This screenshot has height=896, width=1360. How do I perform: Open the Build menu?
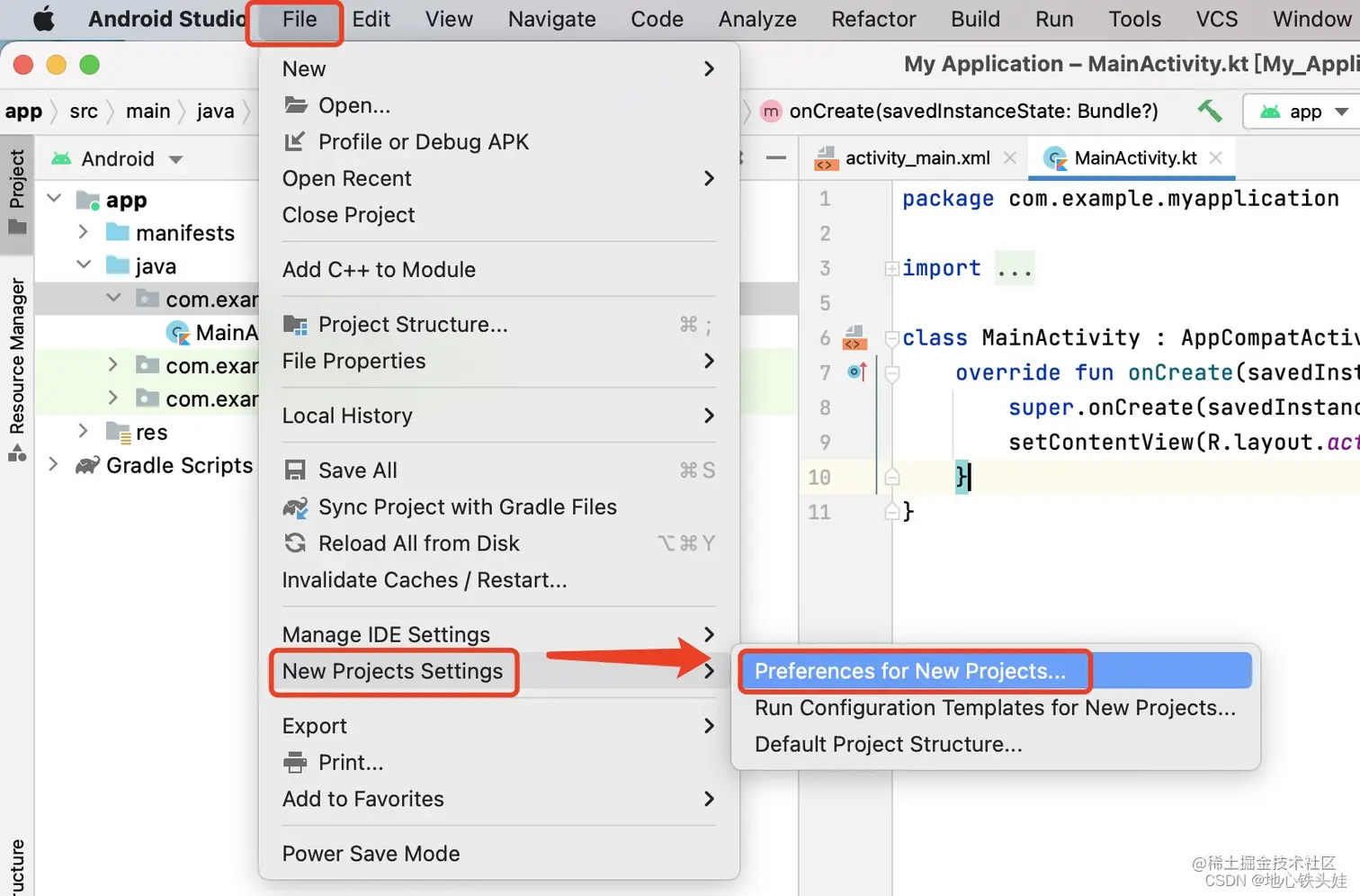(x=975, y=19)
